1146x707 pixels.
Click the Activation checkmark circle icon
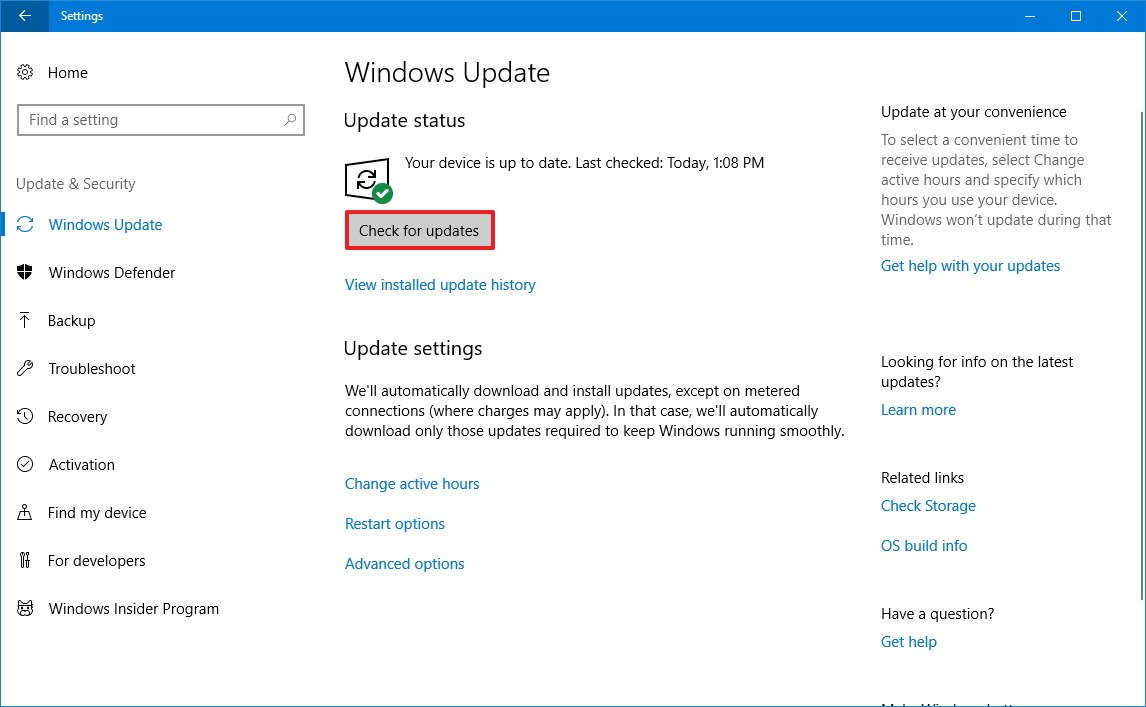click(25, 464)
